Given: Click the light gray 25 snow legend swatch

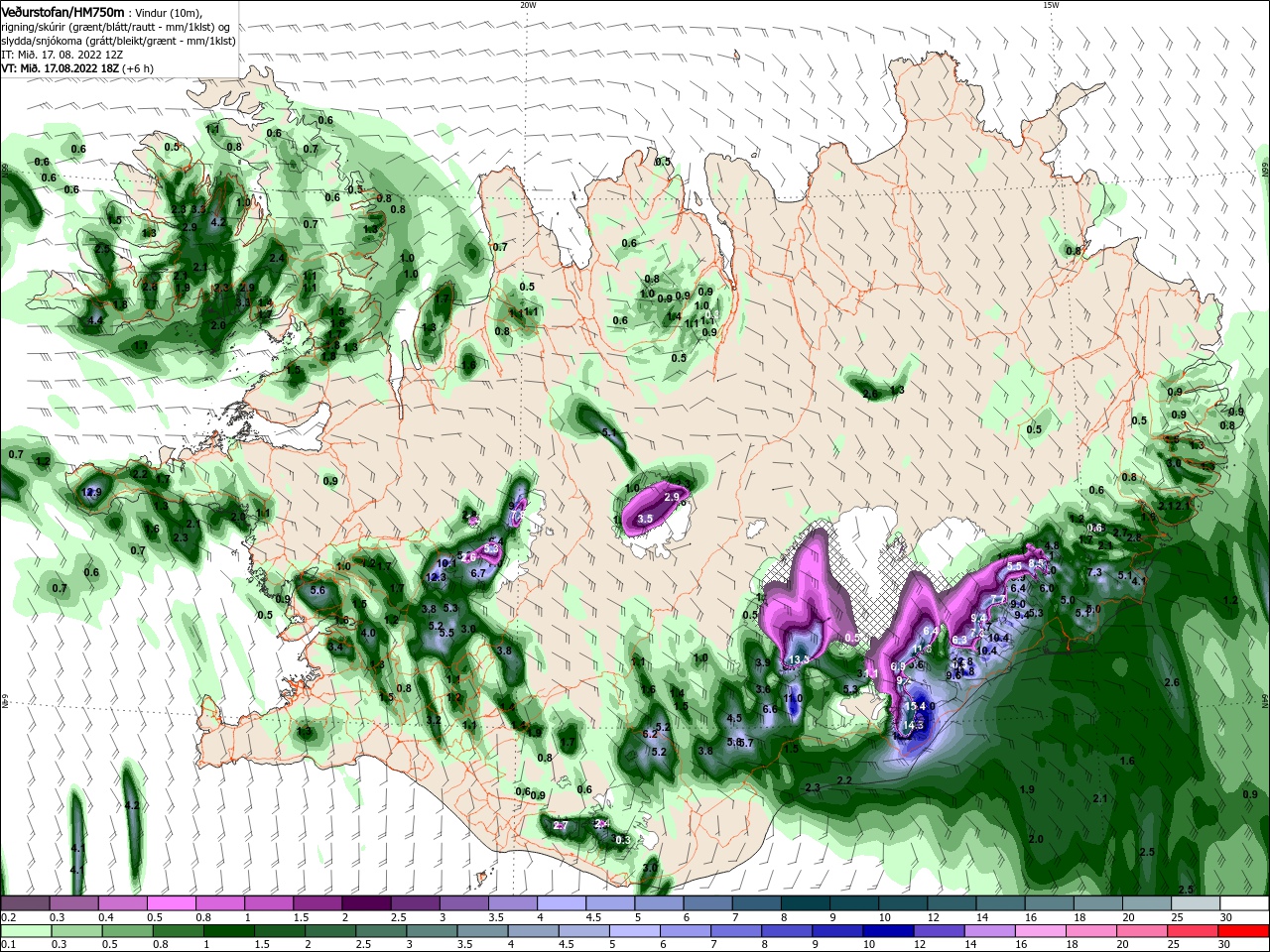Looking at the screenshot, I should [x=1196, y=903].
